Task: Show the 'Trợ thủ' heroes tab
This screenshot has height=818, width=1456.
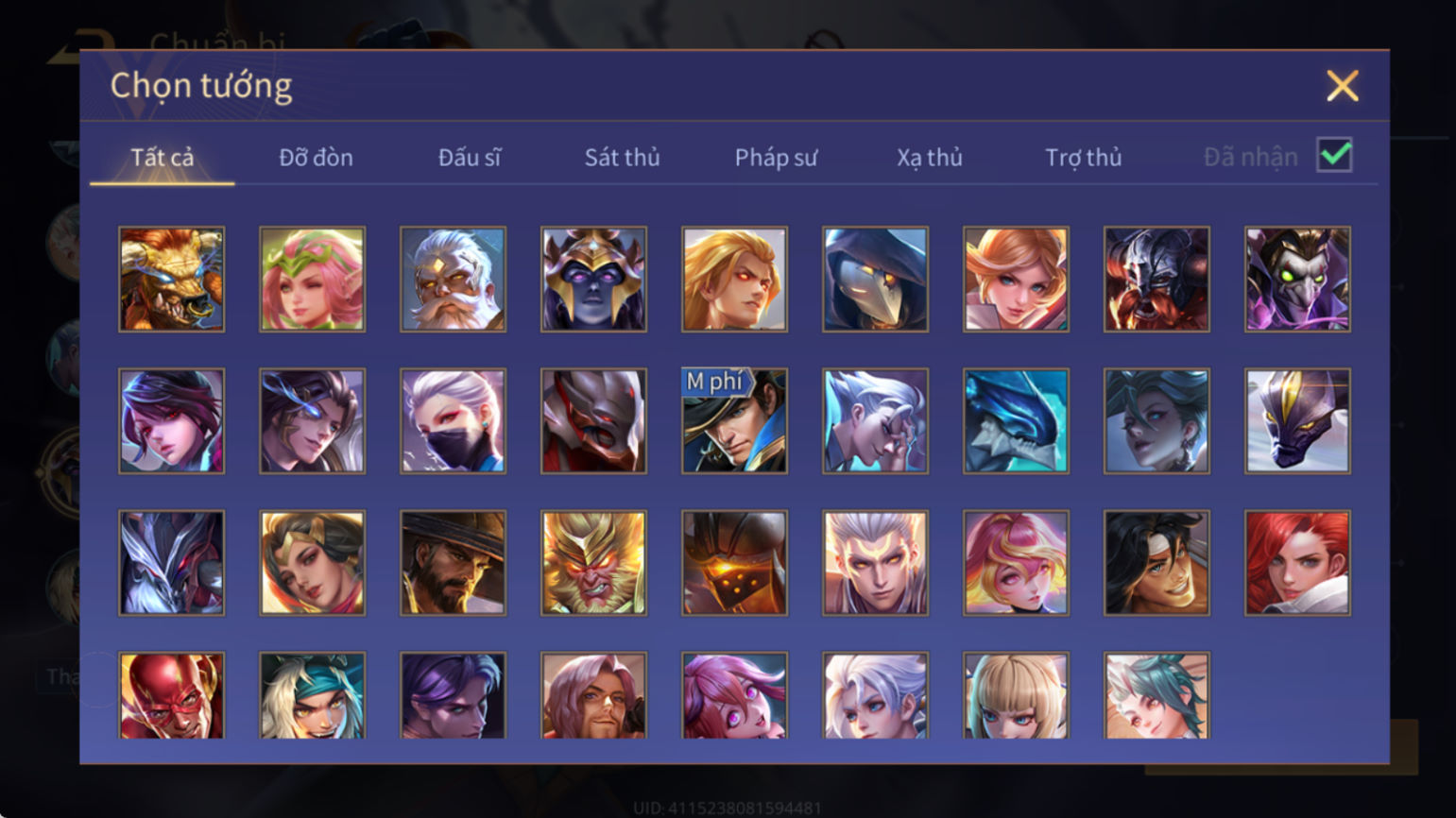Action: tap(1084, 158)
